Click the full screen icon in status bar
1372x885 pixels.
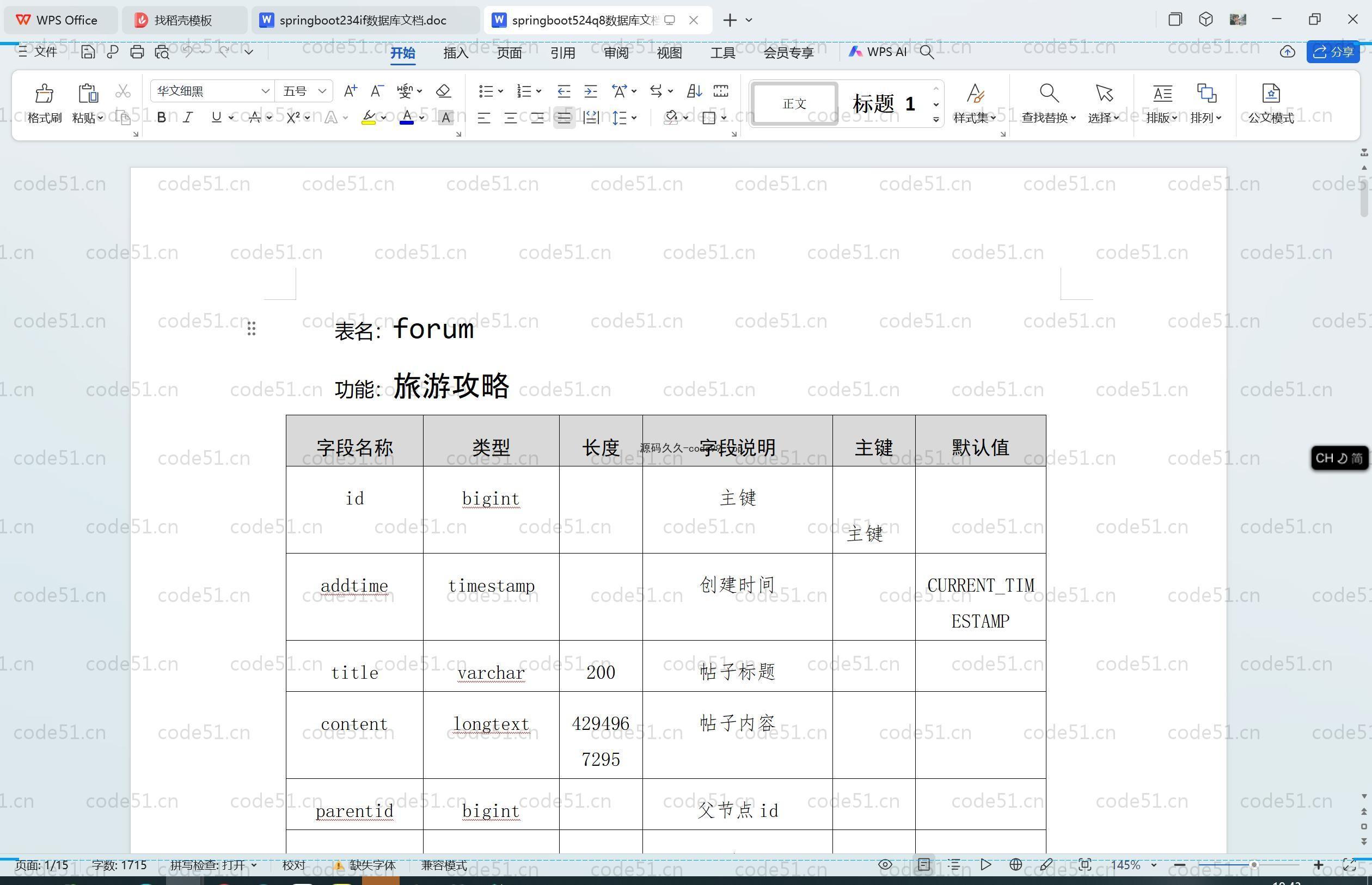(x=1349, y=865)
